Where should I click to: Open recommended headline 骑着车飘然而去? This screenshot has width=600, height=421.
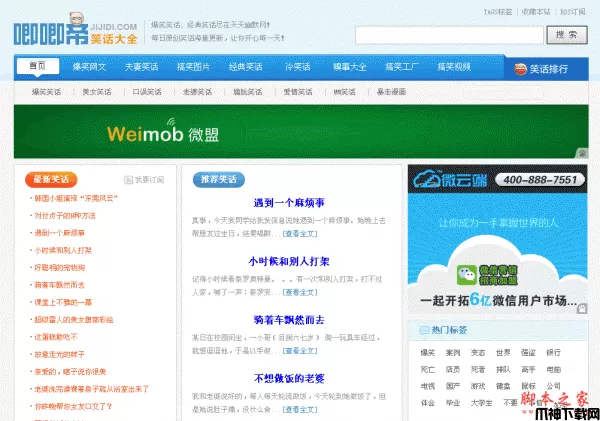coord(289,320)
